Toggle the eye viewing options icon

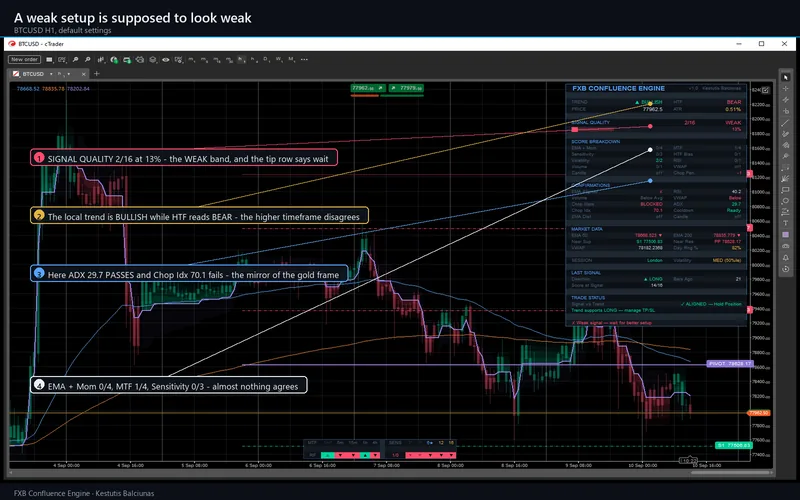(166, 60)
